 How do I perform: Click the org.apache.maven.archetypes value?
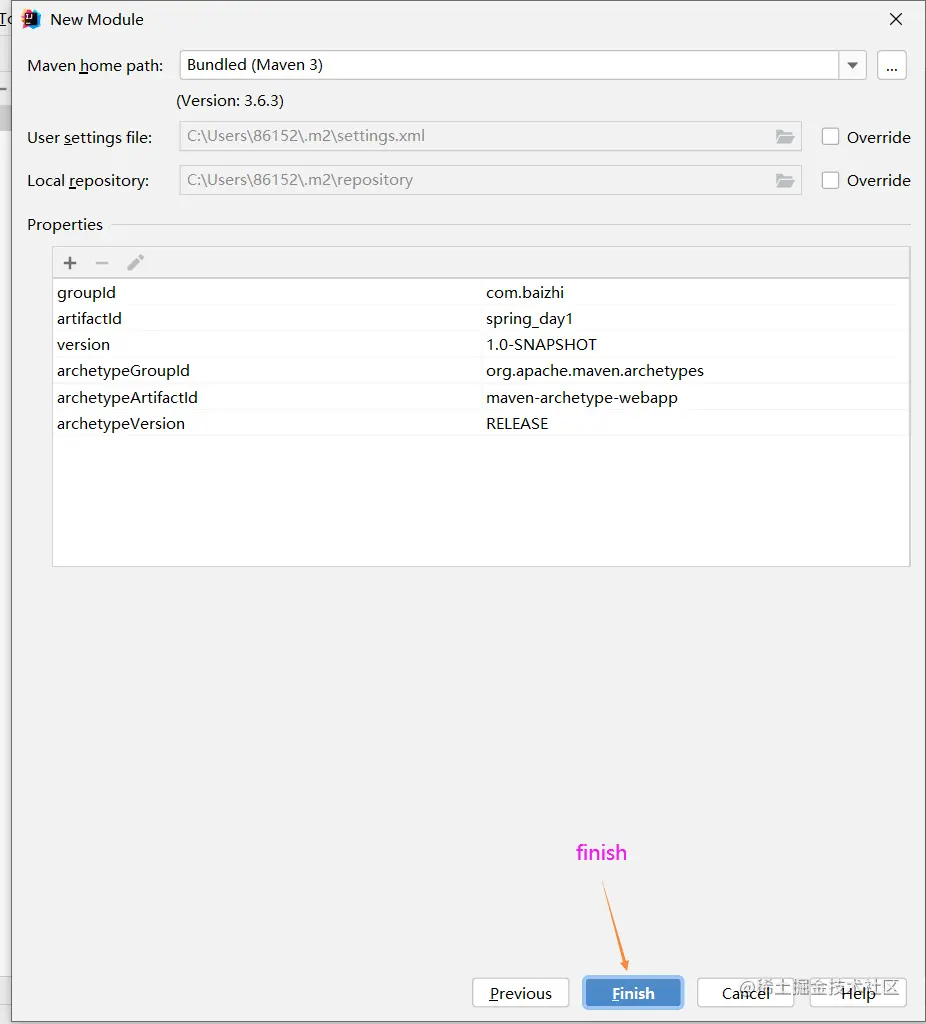[595, 371]
